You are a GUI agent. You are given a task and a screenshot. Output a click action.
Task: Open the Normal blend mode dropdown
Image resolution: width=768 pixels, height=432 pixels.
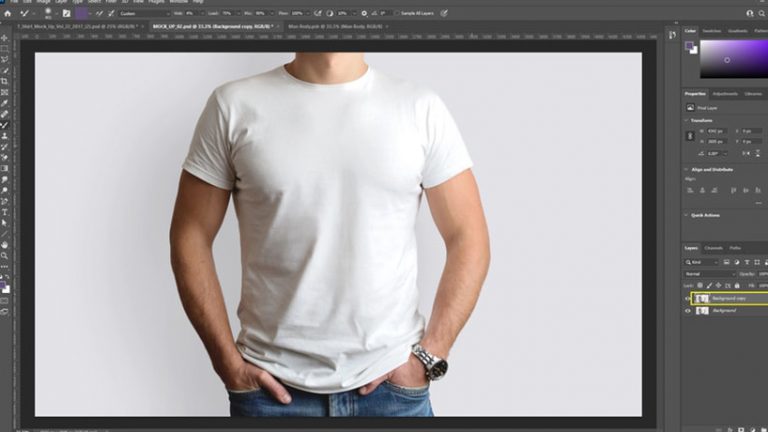point(710,274)
